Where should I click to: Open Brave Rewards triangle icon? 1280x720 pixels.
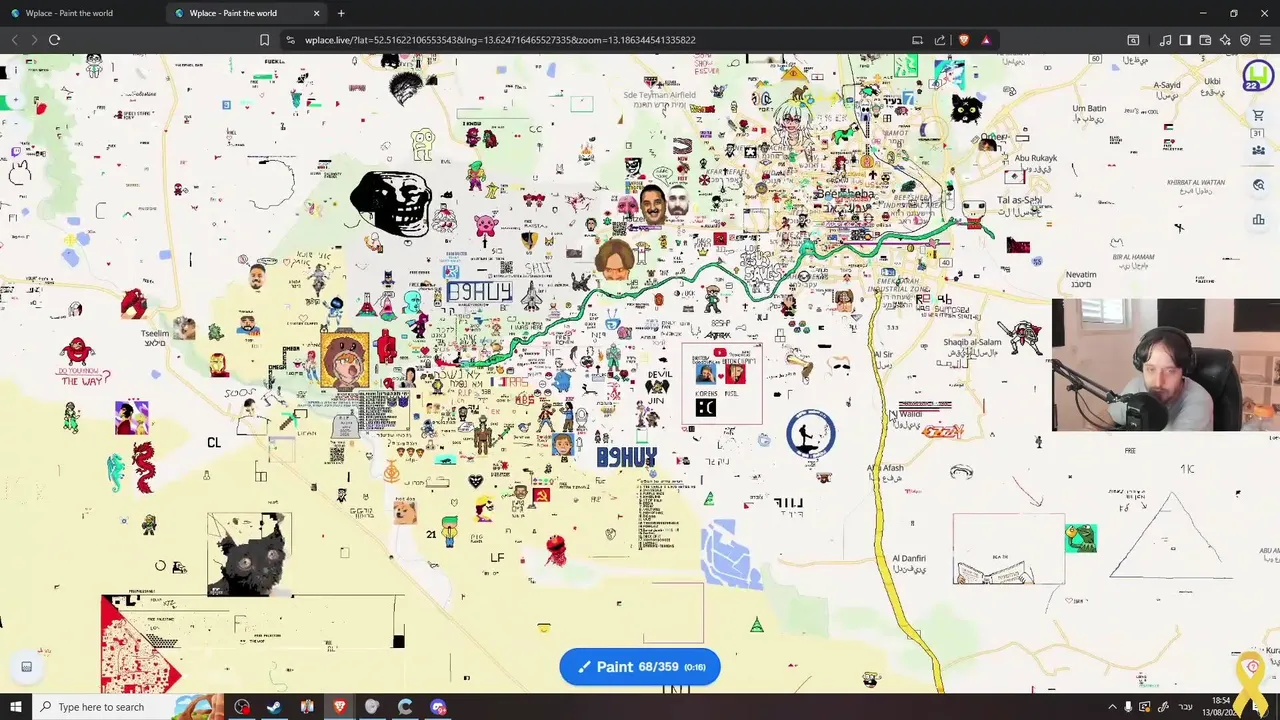pyautogui.click(x=986, y=40)
